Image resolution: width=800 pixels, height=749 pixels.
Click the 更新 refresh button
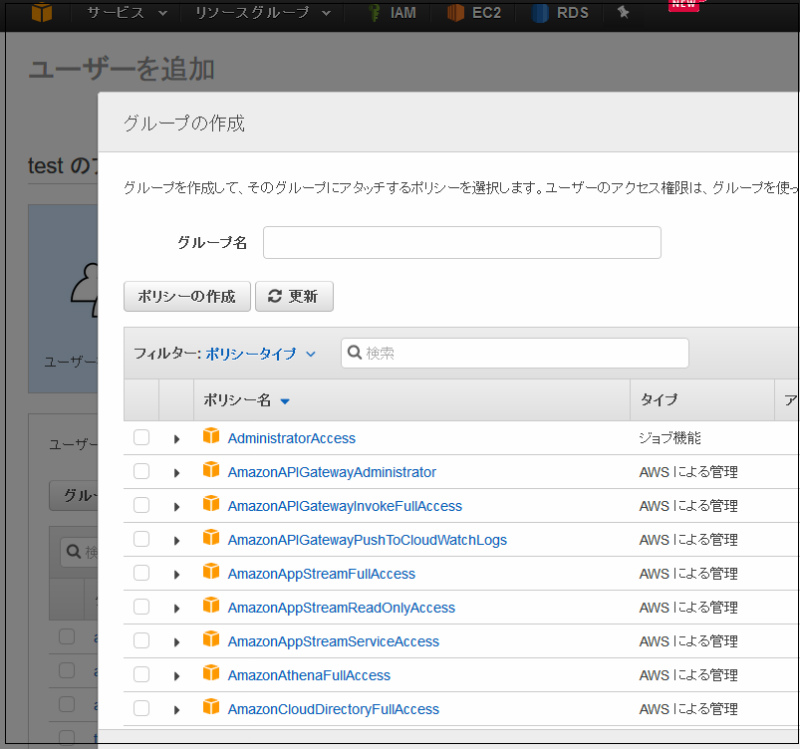pos(294,297)
